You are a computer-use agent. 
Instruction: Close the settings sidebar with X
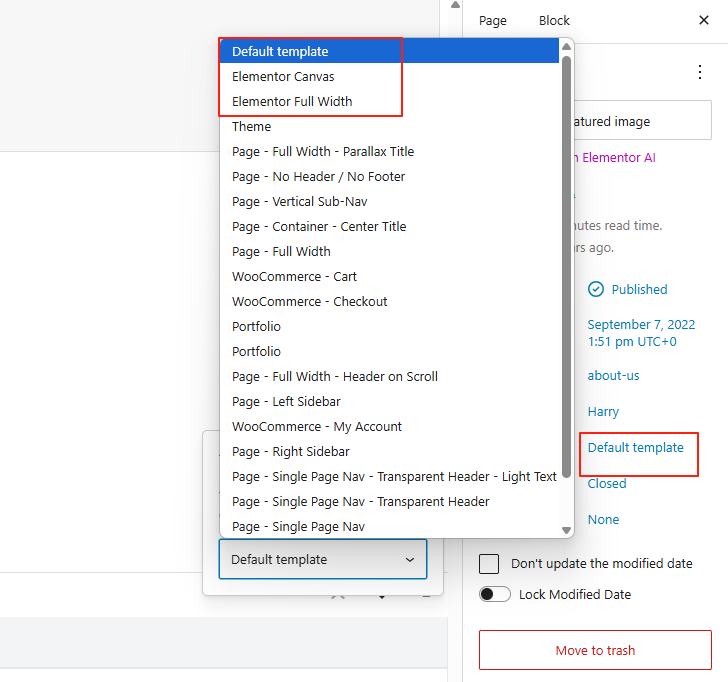coord(703,20)
